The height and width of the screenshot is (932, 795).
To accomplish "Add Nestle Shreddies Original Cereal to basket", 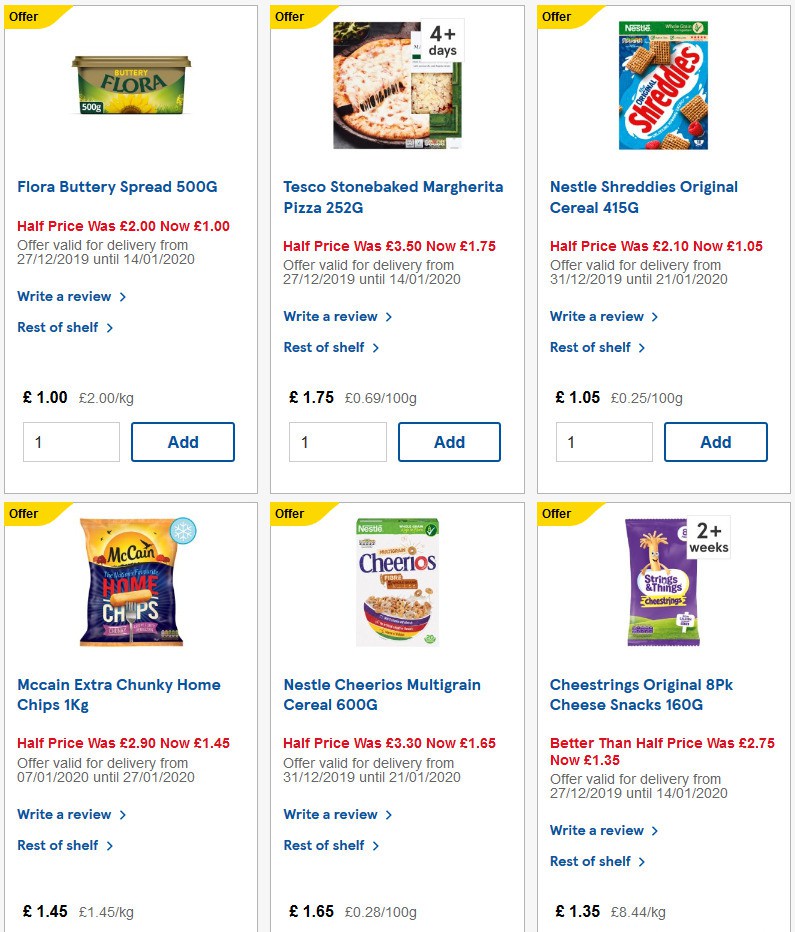I will tap(716, 441).
